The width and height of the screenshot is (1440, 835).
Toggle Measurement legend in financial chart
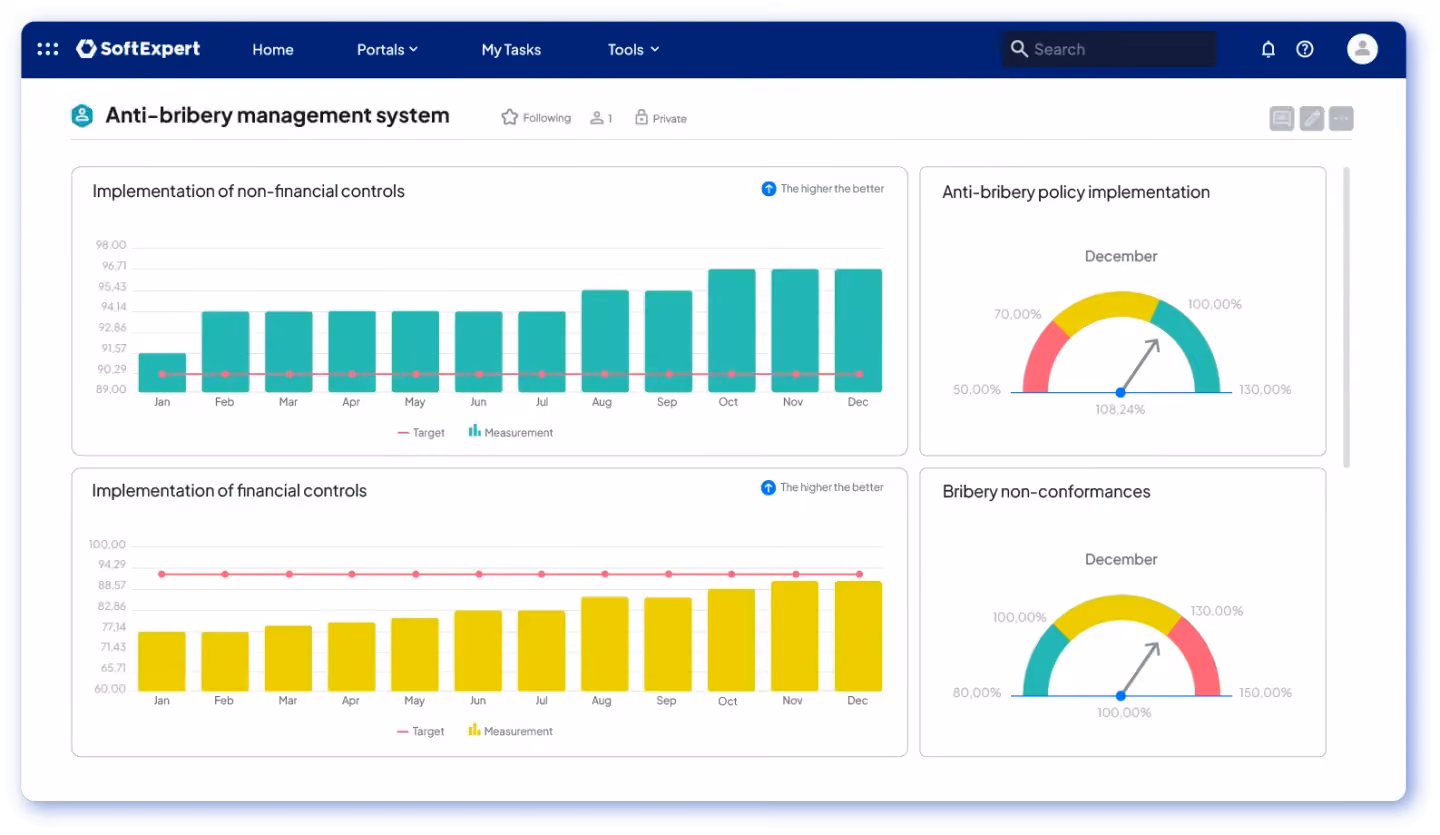[x=510, y=731]
